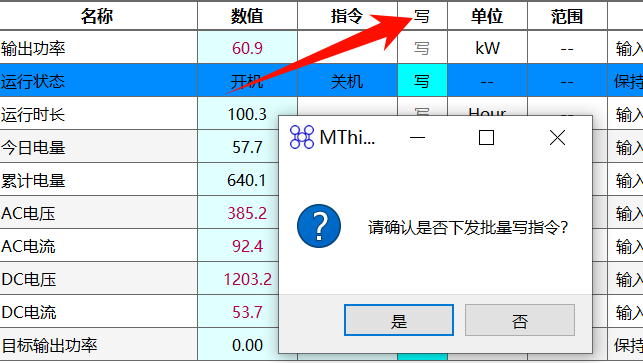Minimize the MThings dialog window
The height and width of the screenshot is (363, 643).
(x=417, y=138)
